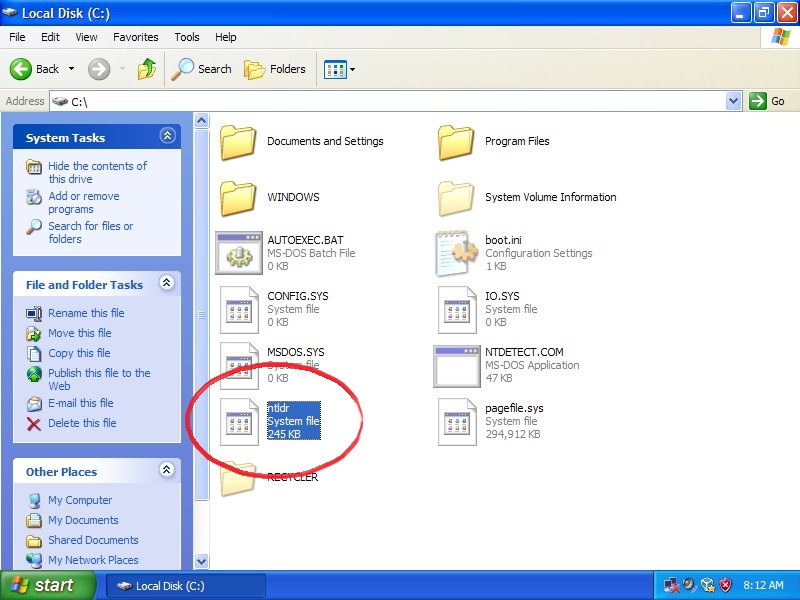Viewport: 800px width, 600px height.
Task: Select the pagefile.sys file icon
Action: [x=457, y=421]
